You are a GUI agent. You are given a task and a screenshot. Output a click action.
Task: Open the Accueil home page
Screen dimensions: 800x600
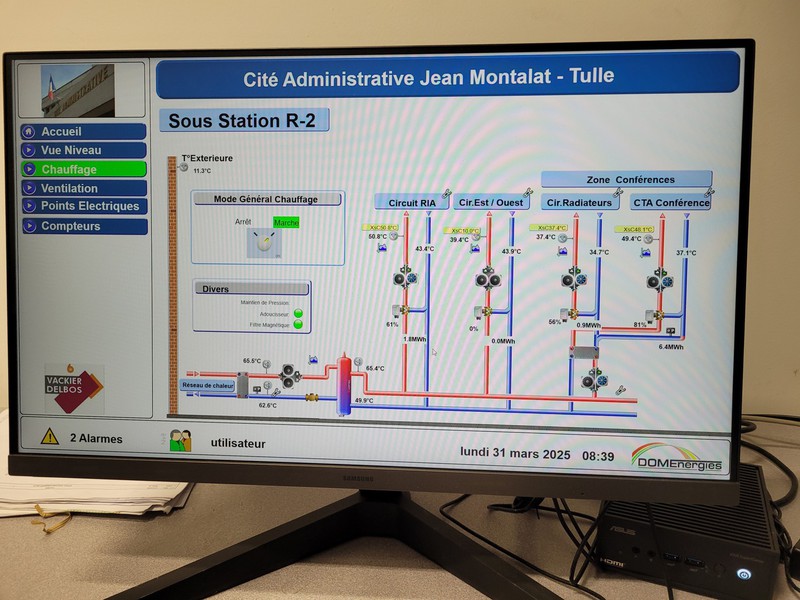point(84,131)
